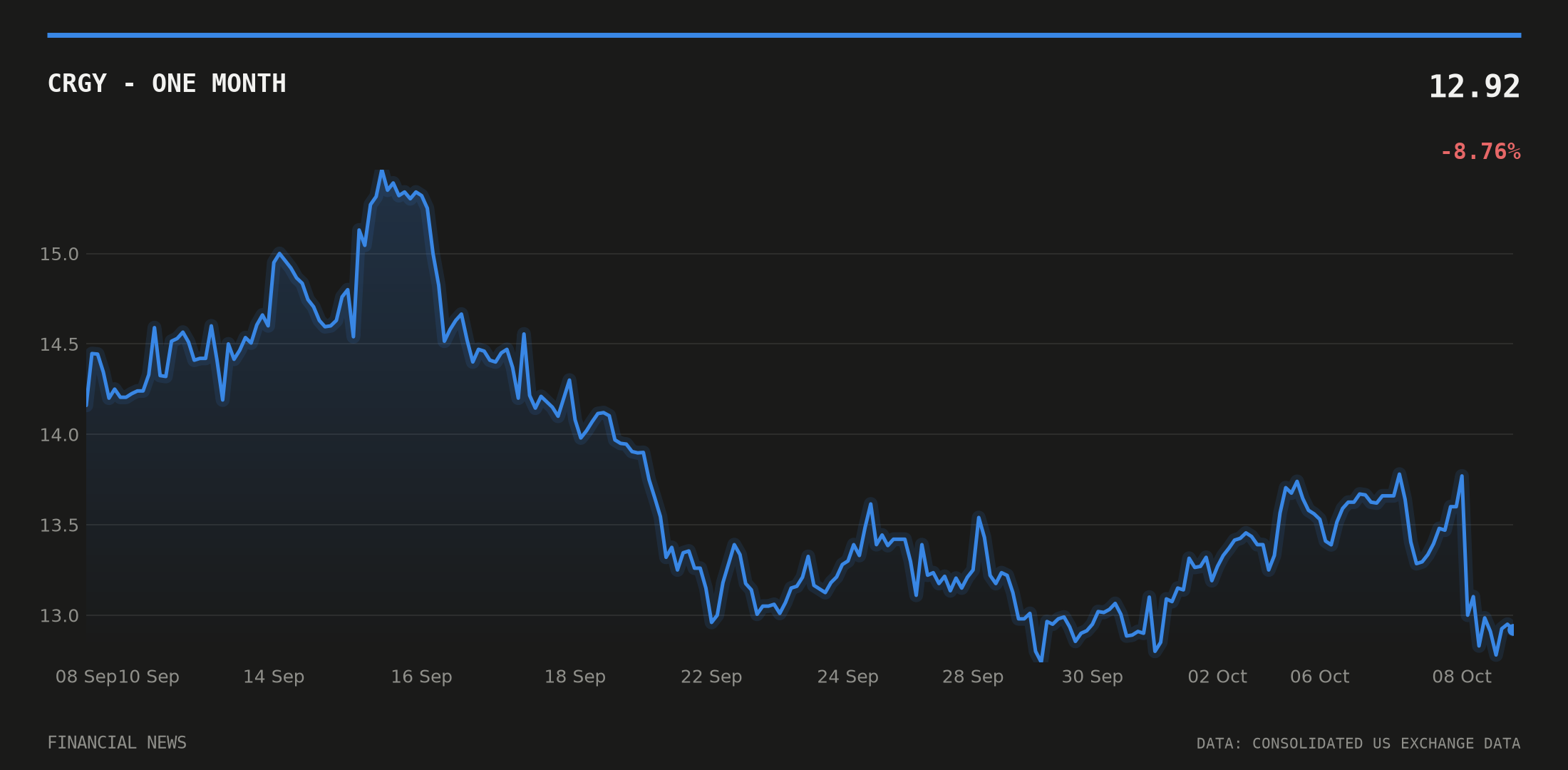This screenshot has width=1568, height=770.
Task: Click the 28 Sep date label
Action: click(973, 677)
